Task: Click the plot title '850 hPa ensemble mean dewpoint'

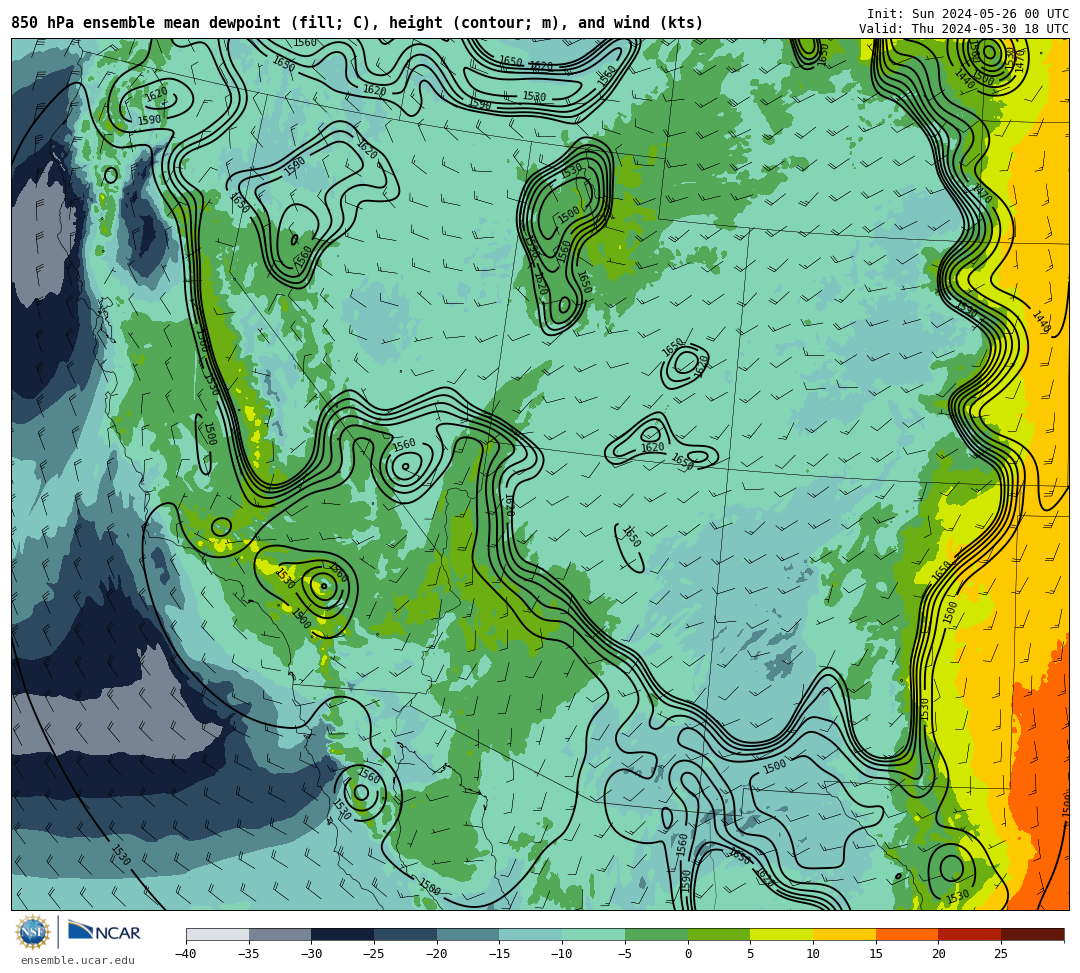Action: coord(146,23)
